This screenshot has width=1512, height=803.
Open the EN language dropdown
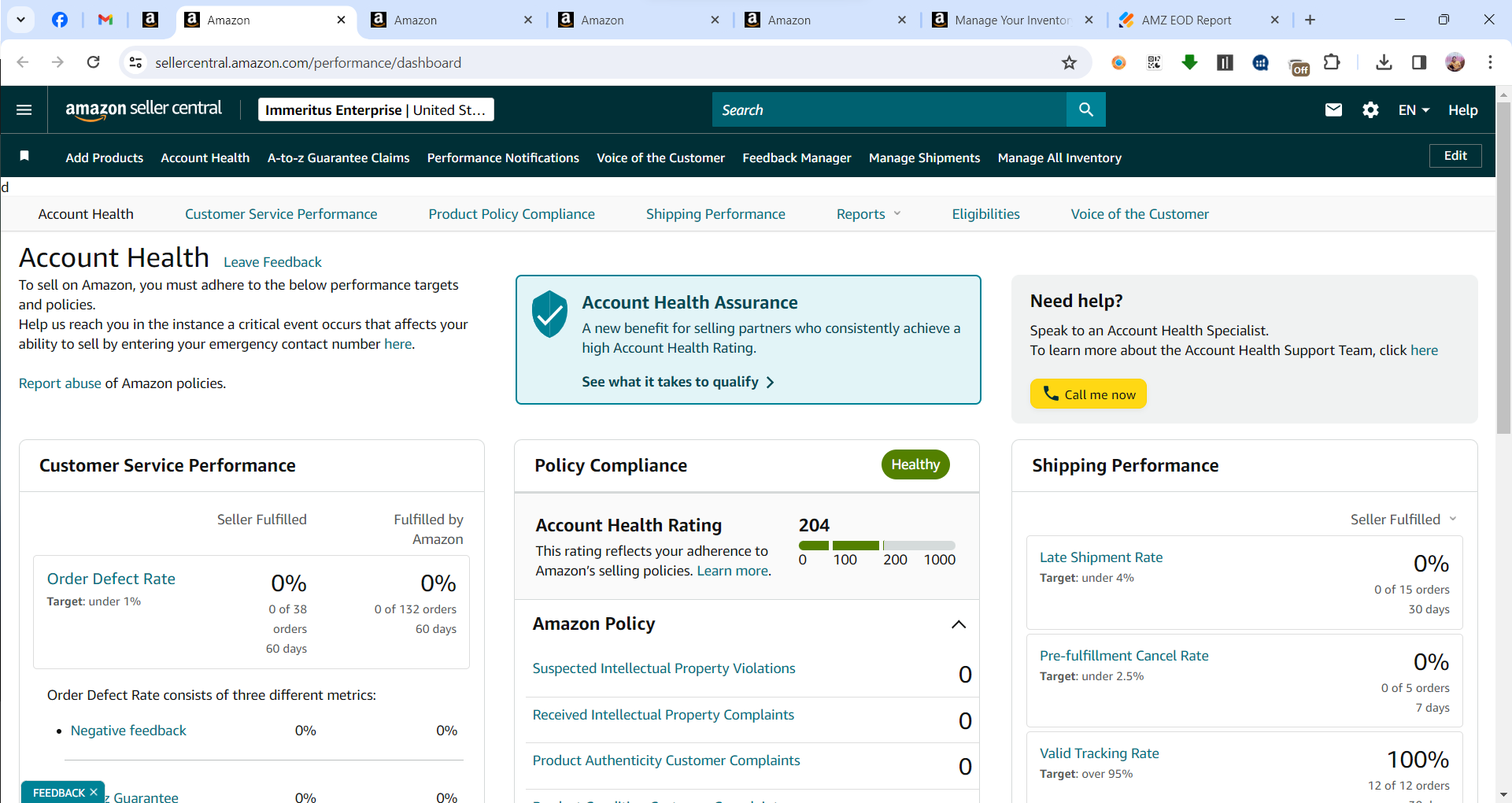(1414, 110)
